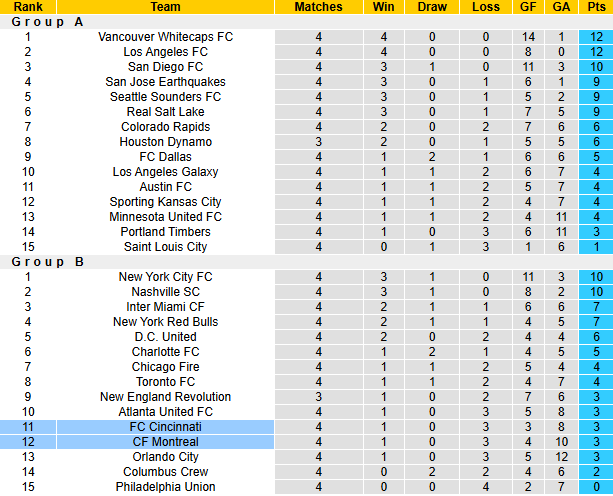
Task: Open the Philadelphia Union team link
Action: click(x=165, y=487)
